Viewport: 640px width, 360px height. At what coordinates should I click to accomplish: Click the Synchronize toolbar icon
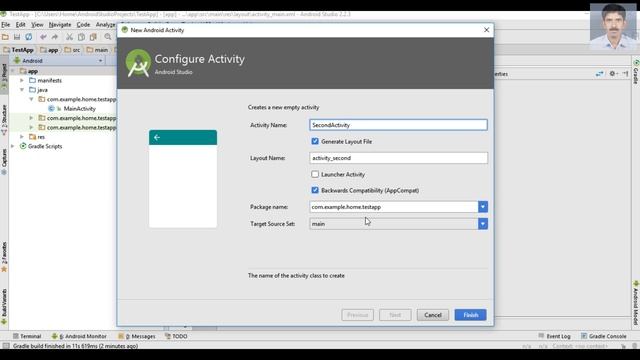29,37
